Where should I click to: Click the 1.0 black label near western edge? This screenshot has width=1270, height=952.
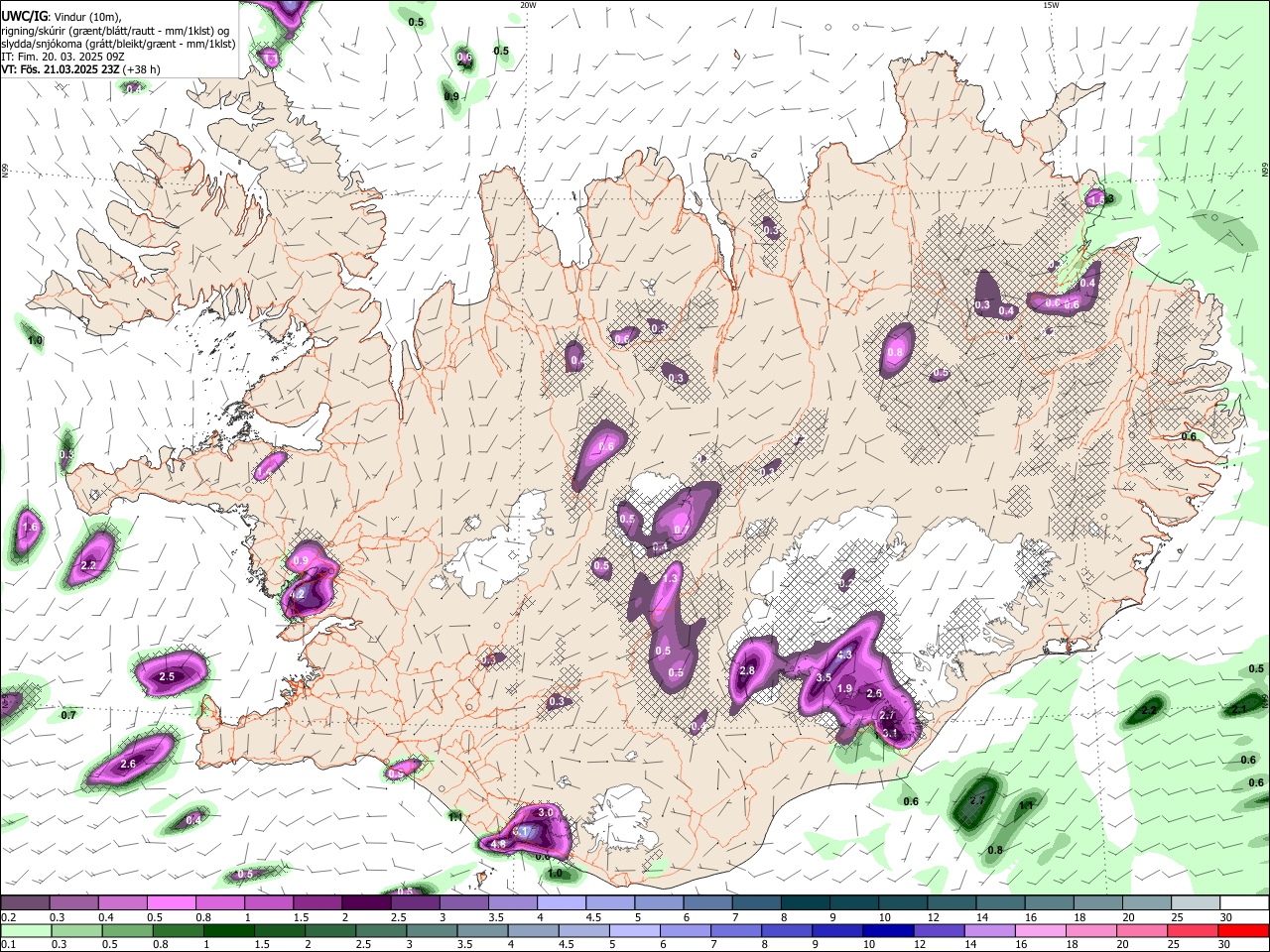click(x=35, y=340)
